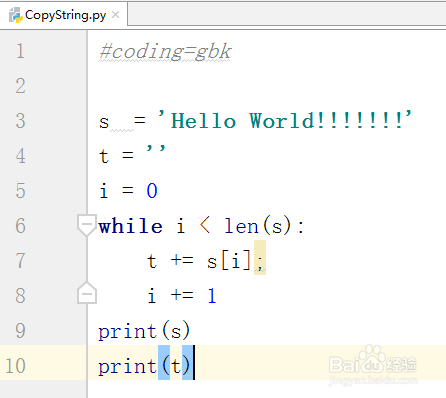Close the CopyString.py tab
This screenshot has width=446, height=398.
(x=115, y=15)
